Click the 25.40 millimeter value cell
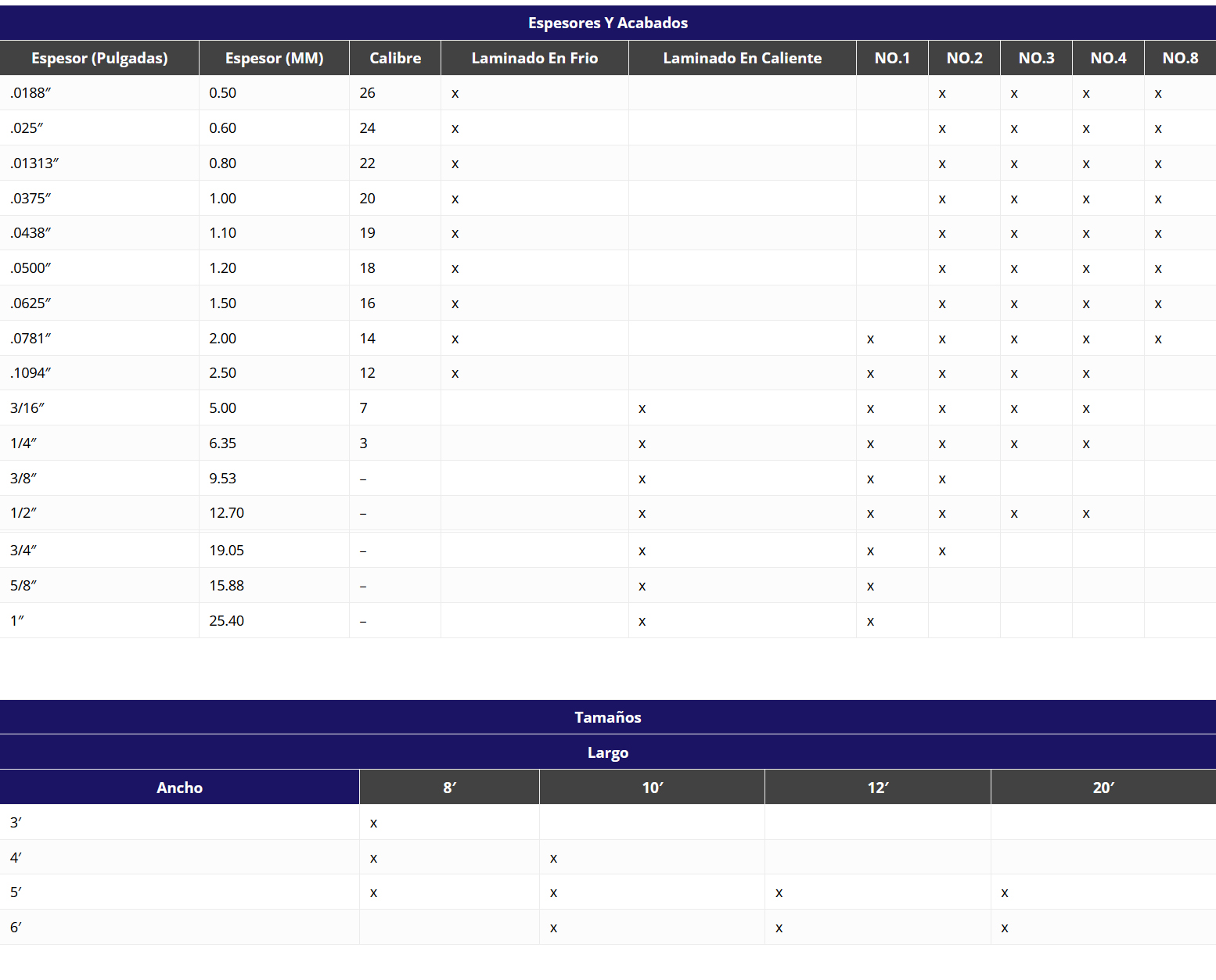The width and height of the screenshot is (1216, 980). point(226,621)
